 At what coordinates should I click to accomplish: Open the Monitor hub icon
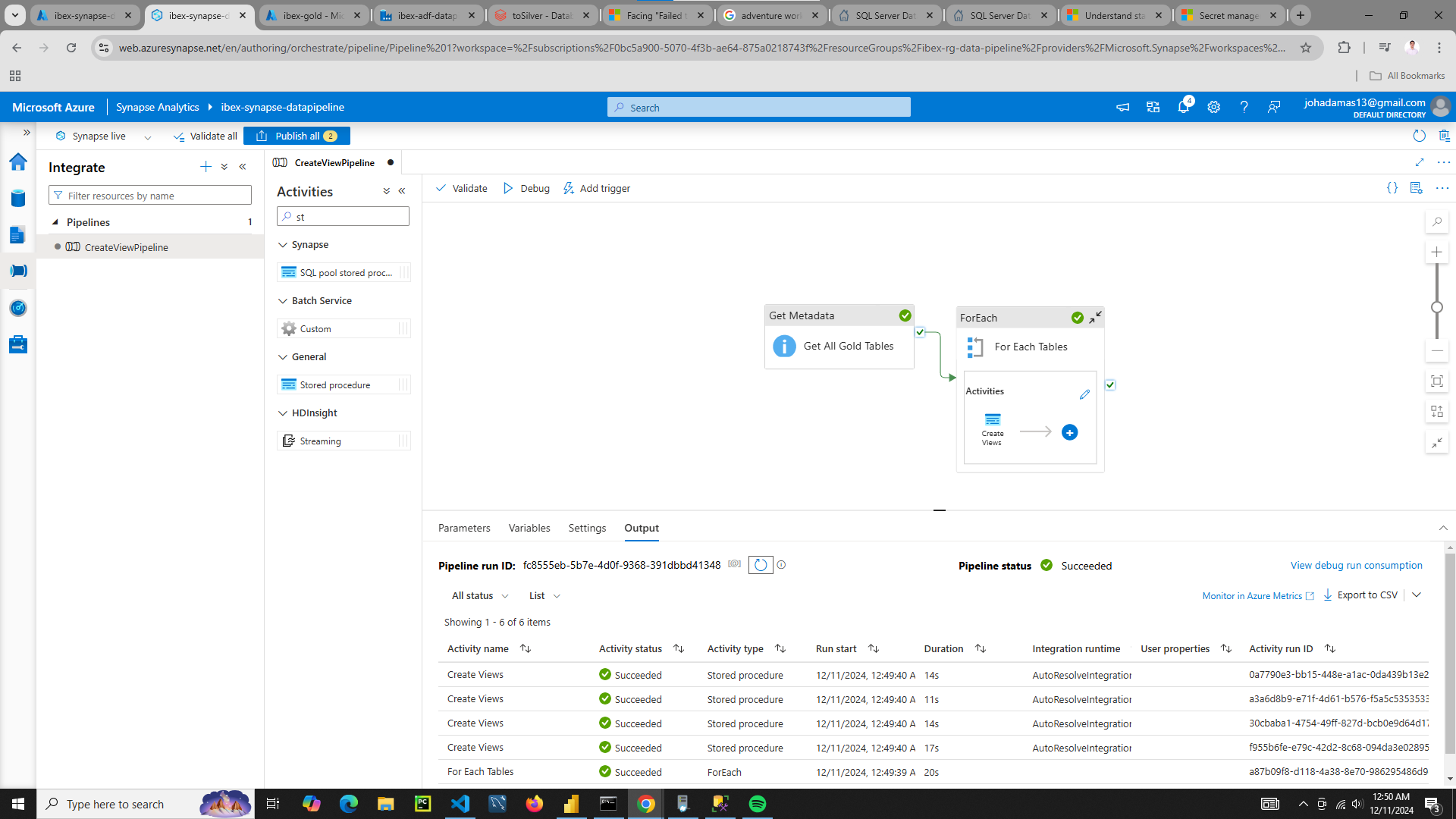coord(18,308)
